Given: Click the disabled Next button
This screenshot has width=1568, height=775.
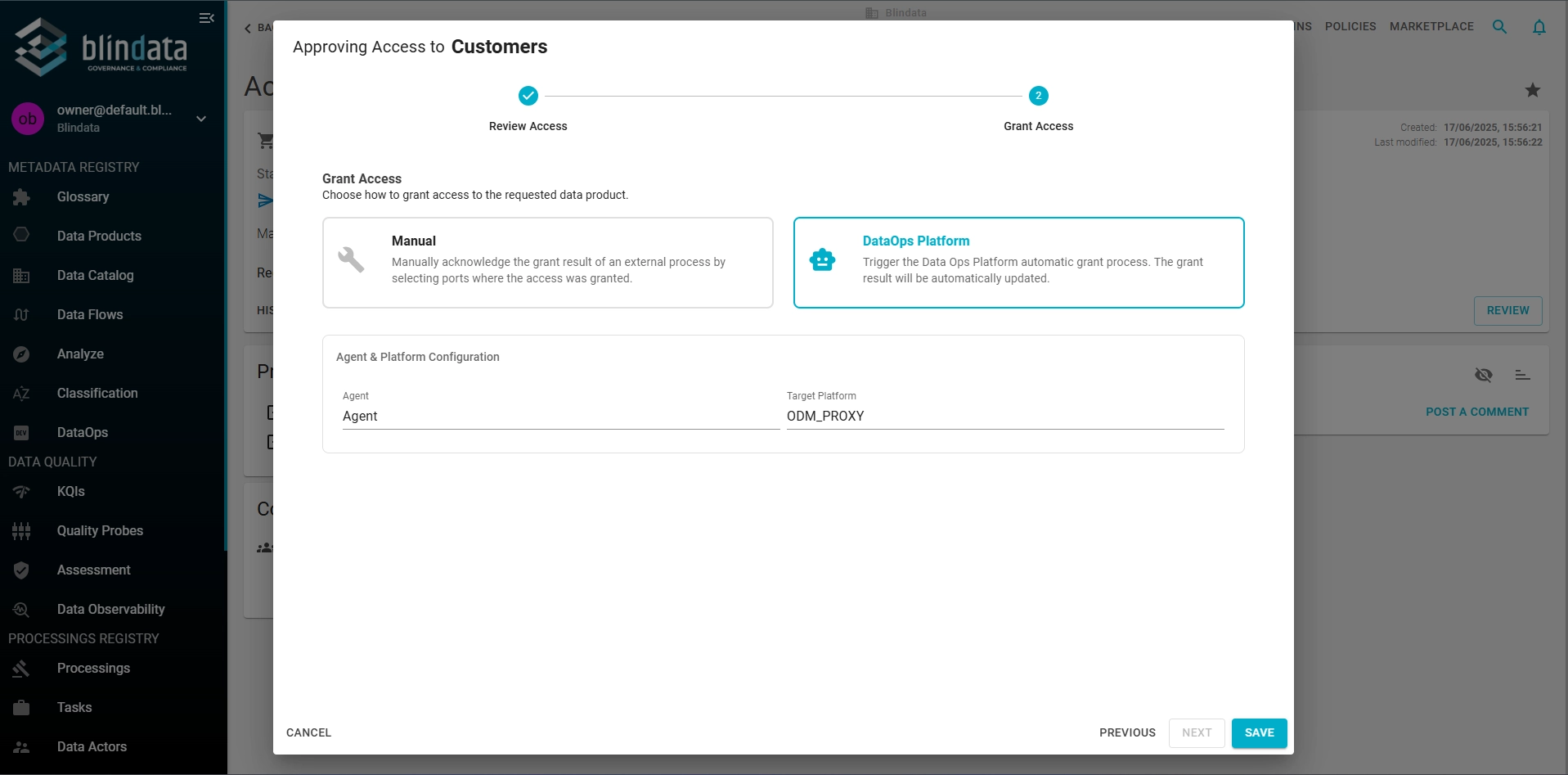Looking at the screenshot, I should click(1197, 733).
